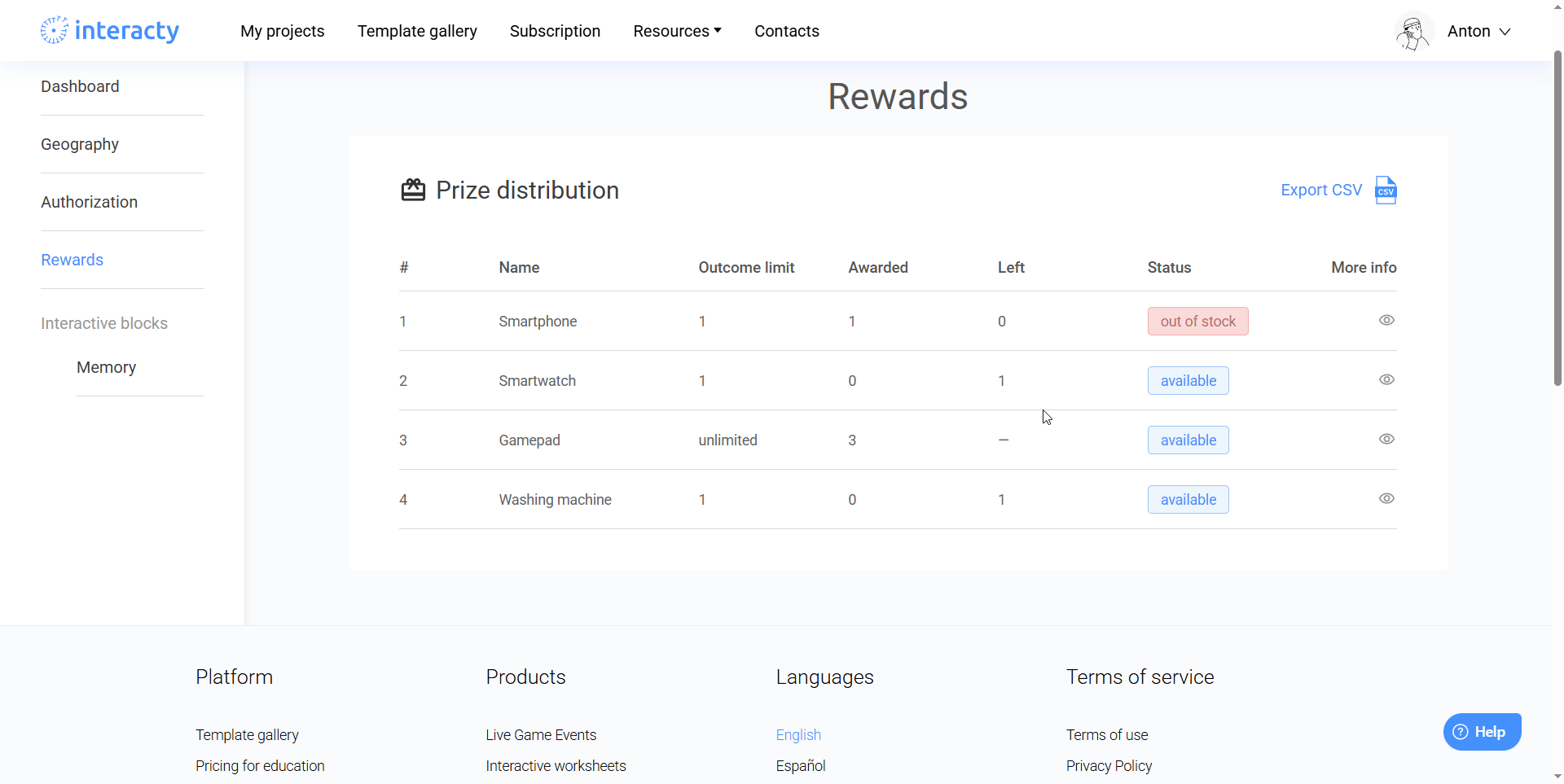The width and height of the screenshot is (1564, 784).
Task: Click Anton's profile avatar picture
Action: pyautogui.click(x=1413, y=32)
